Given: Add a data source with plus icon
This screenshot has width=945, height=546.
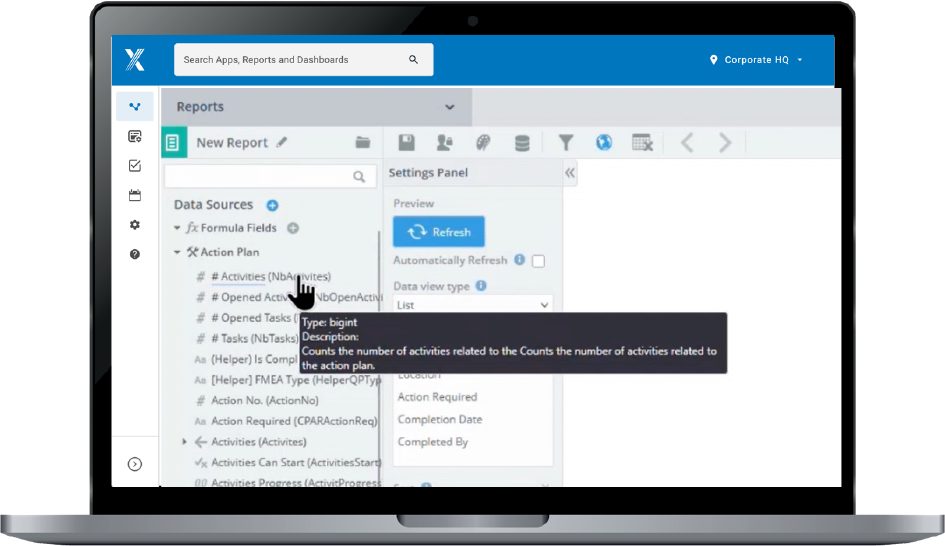Looking at the screenshot, I should coord(272,205).
